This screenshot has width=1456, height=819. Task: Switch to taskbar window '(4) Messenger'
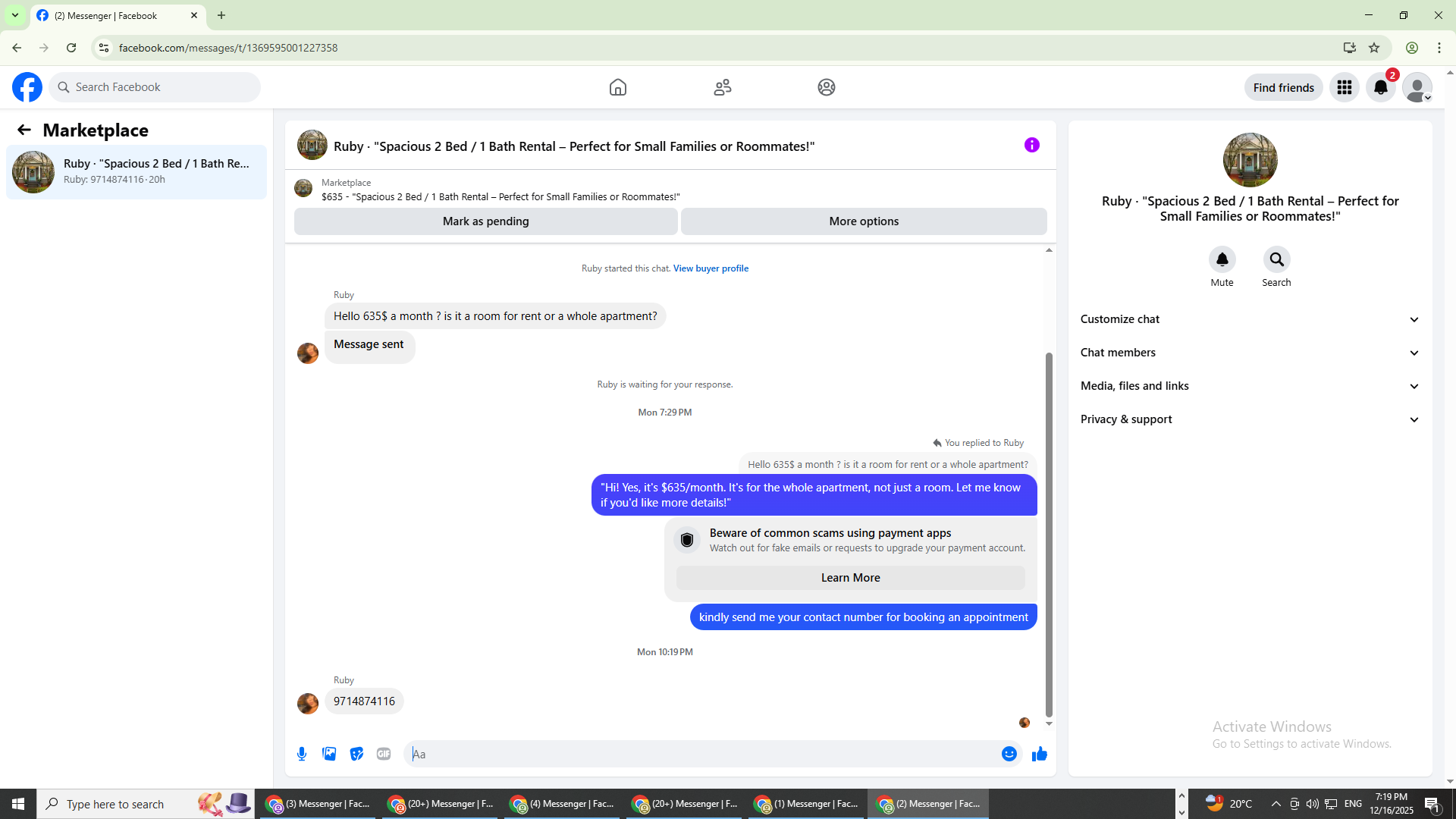(563, 804)
